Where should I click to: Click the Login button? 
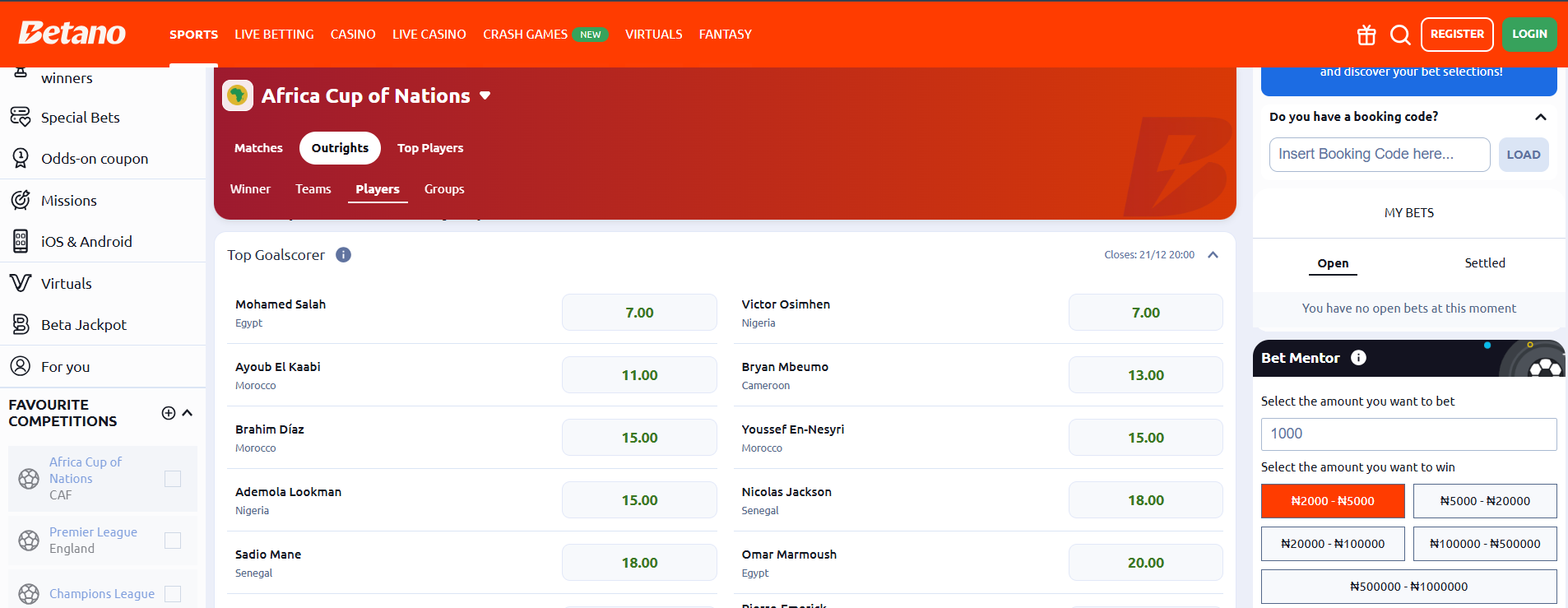point(1529,35)
